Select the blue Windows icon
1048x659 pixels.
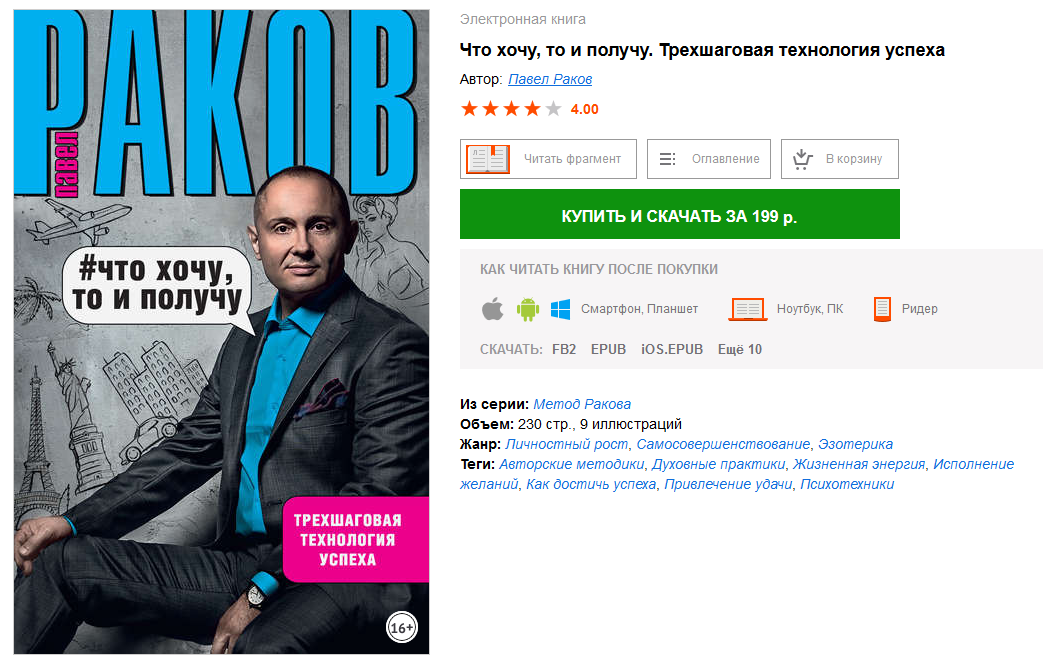tap(560, 309)
